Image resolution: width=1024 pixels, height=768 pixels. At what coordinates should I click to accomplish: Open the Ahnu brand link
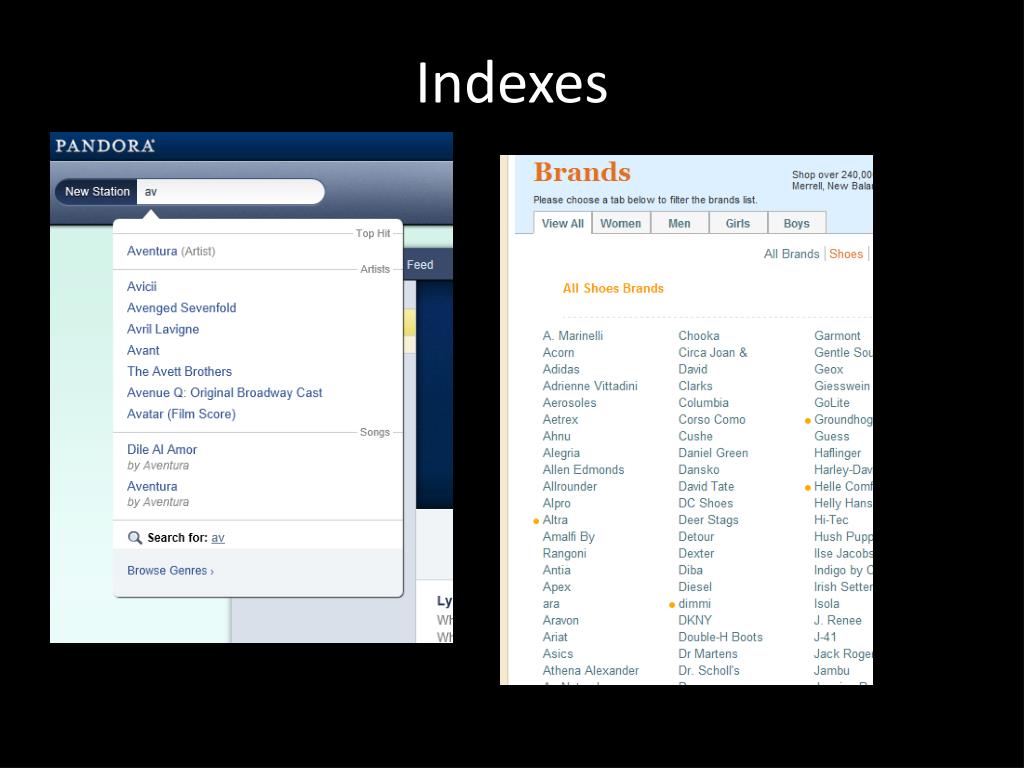(556, 436)
